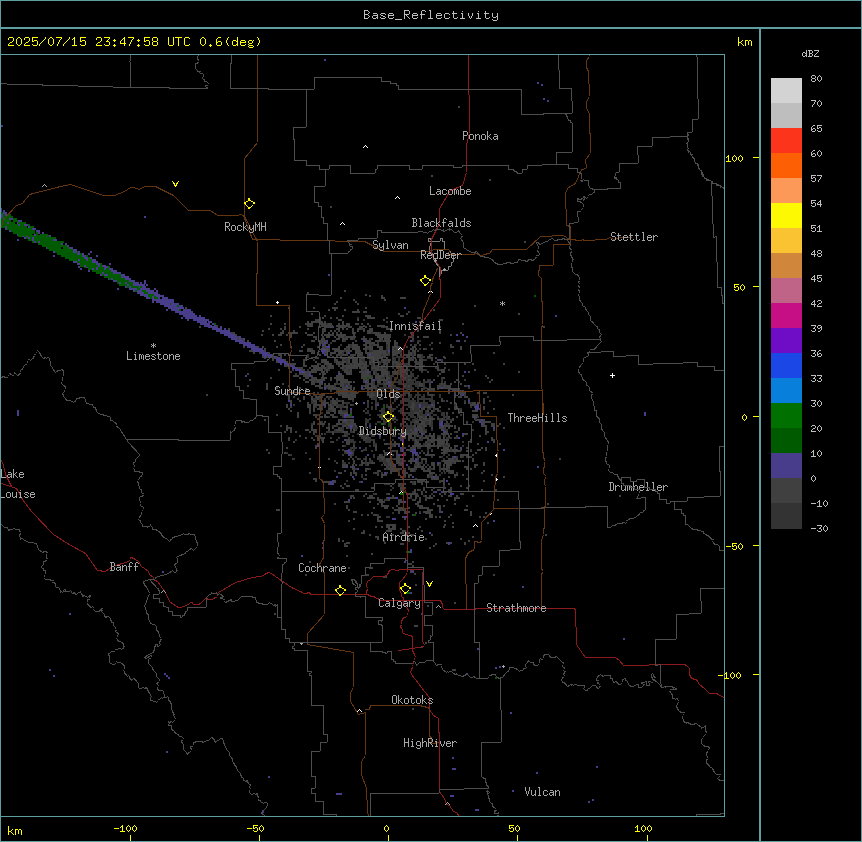The width and height of the screenshot is (862, 842).
Task: Select the Ponoka city label
Action: 480,136
